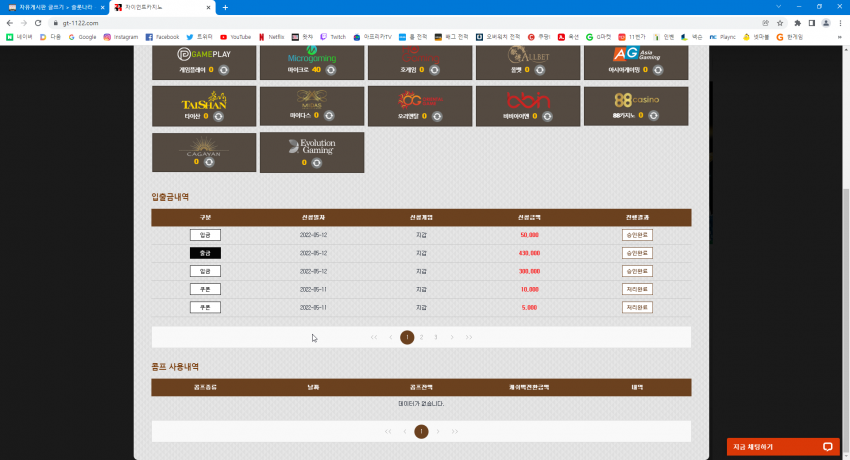Open the 지금 채팅하기 live chat button
The image size is (850, 460).
click(783, 447)
